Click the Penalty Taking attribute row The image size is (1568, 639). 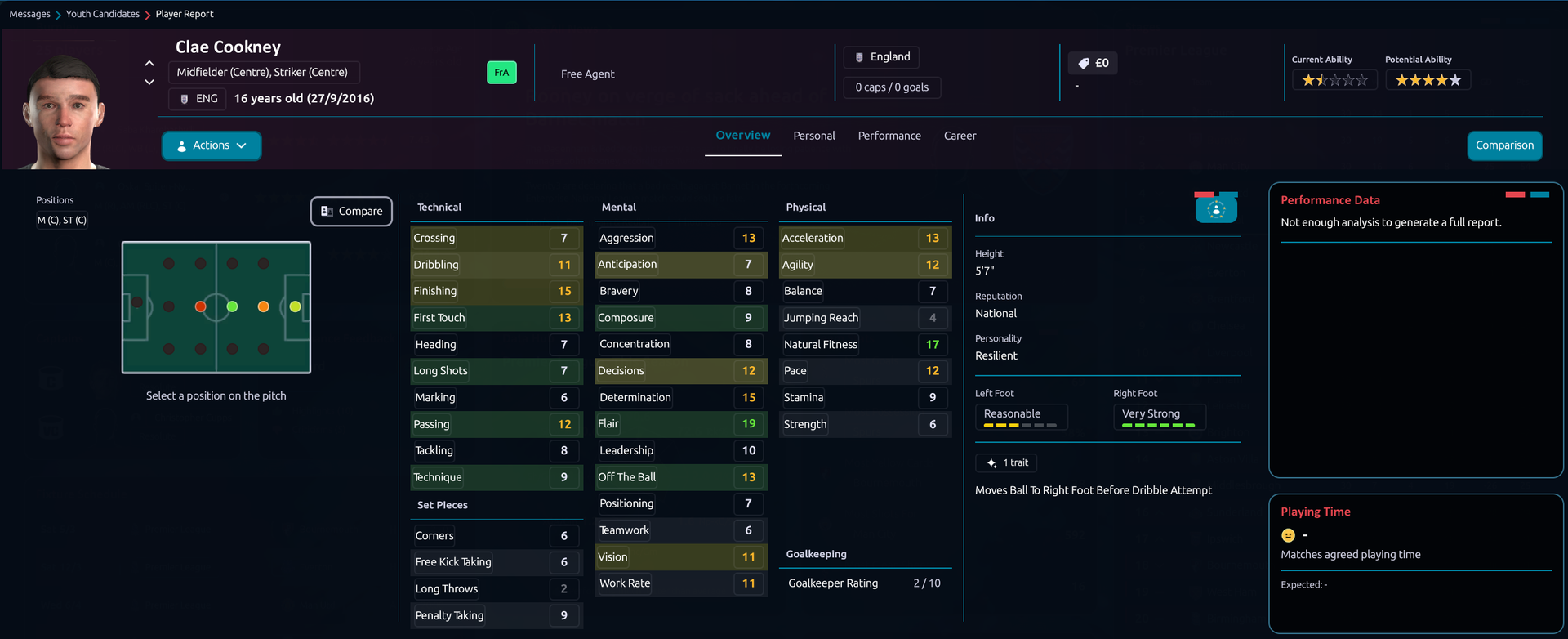497,615
